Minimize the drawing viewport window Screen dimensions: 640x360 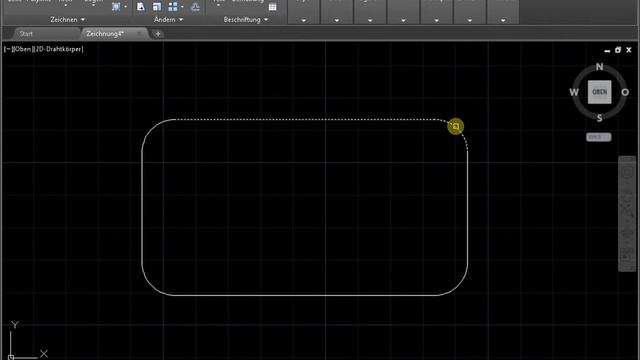[607, 50]
